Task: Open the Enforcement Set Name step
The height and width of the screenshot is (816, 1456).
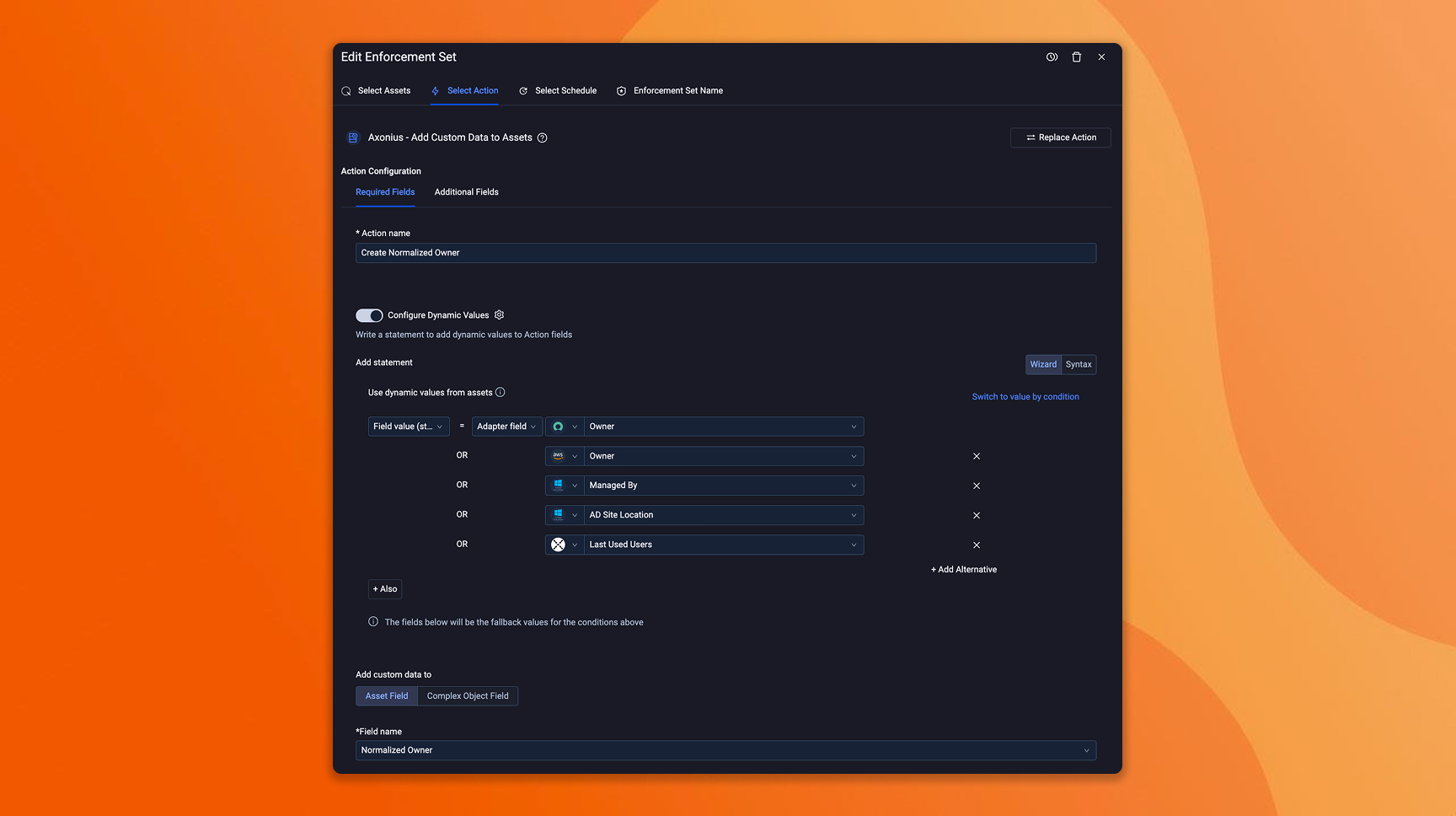Action: [670, 91]
